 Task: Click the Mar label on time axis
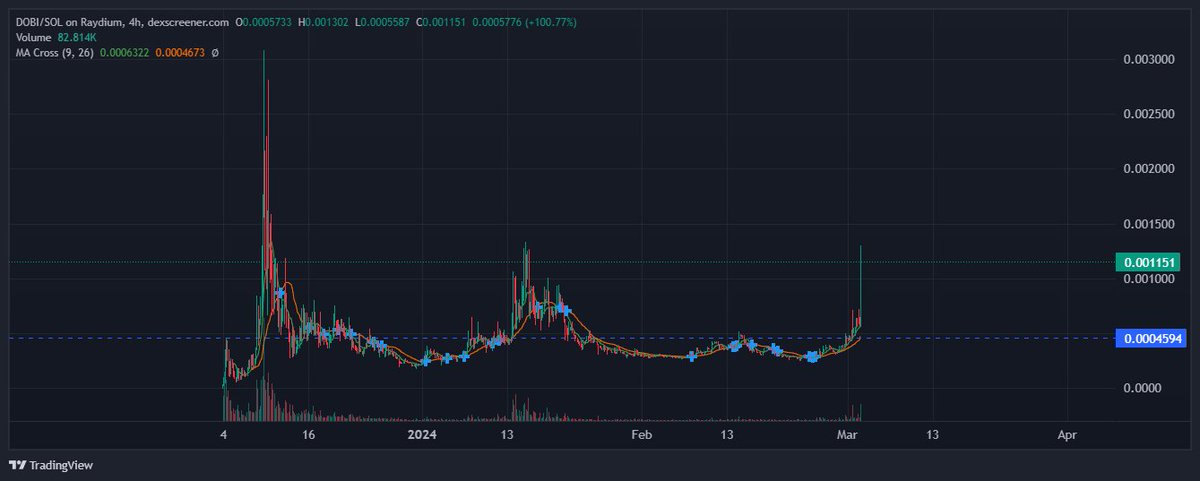[849, 435]
